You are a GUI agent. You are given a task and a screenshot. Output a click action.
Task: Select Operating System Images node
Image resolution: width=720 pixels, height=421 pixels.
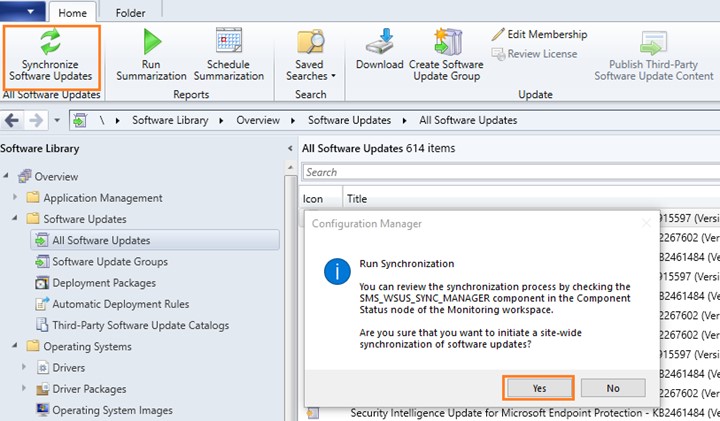click(x=112, y=410)
